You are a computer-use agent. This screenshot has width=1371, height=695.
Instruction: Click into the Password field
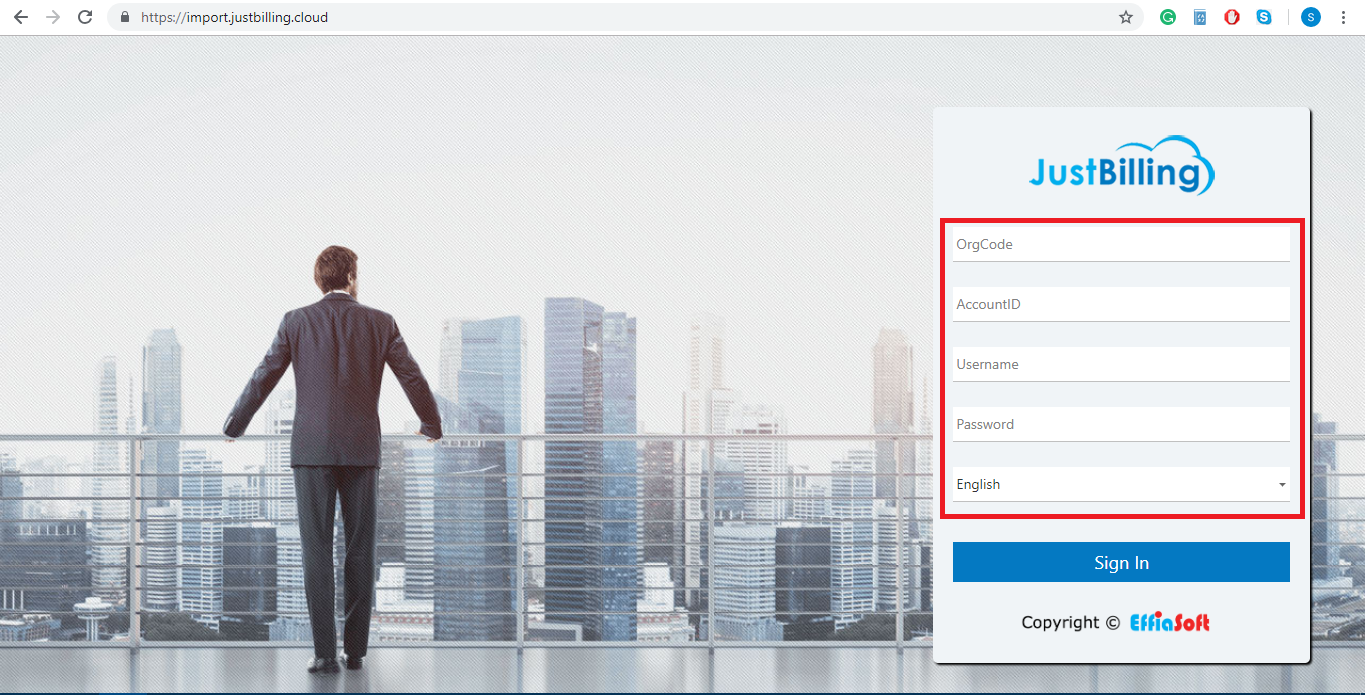point(1121,425)
